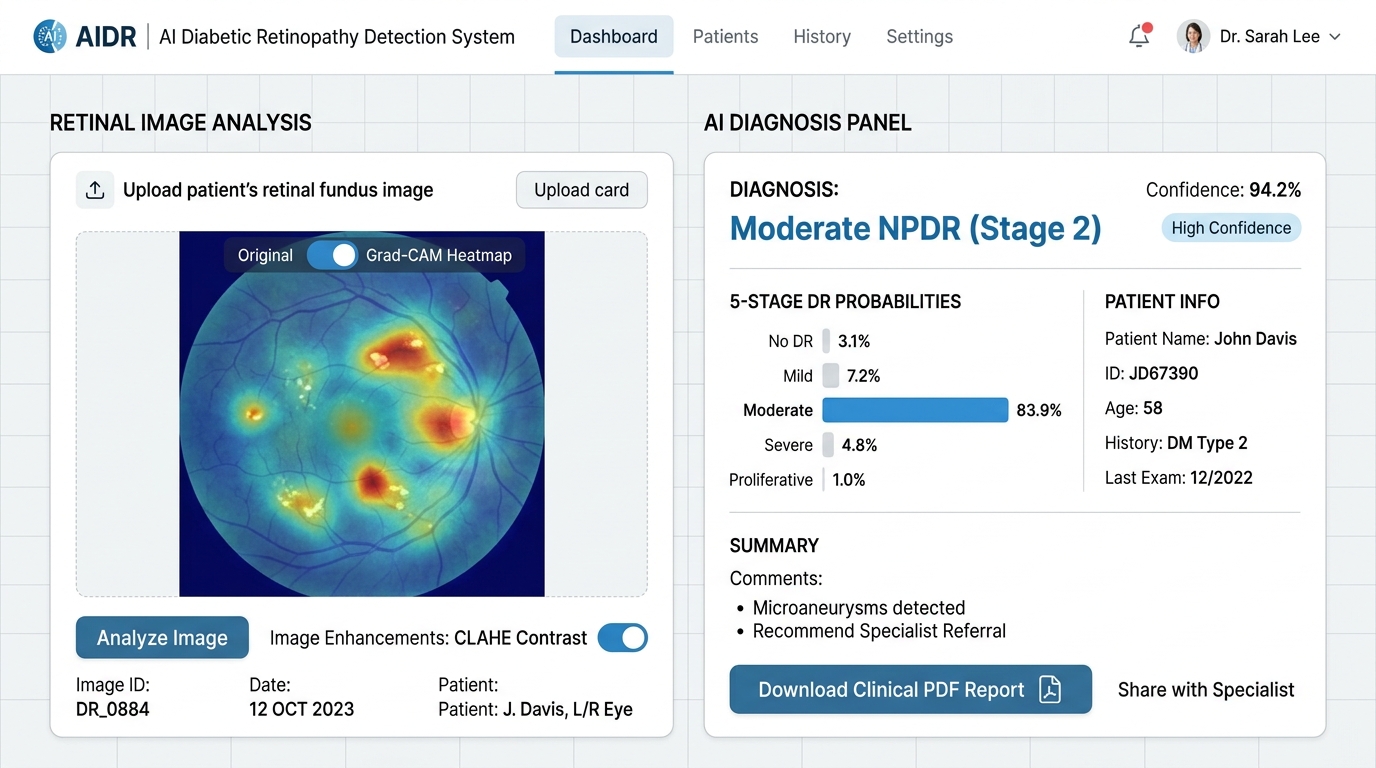Screen dimensions: 1376x768
Task: Click the Original label on heatmap toggle
Action: 265,255
